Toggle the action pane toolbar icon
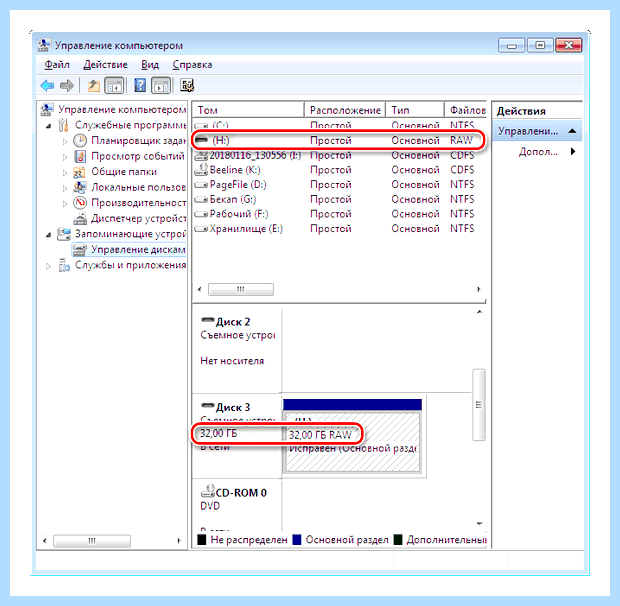620x606 pixels. pyautogui.click(x=161, y=85)
